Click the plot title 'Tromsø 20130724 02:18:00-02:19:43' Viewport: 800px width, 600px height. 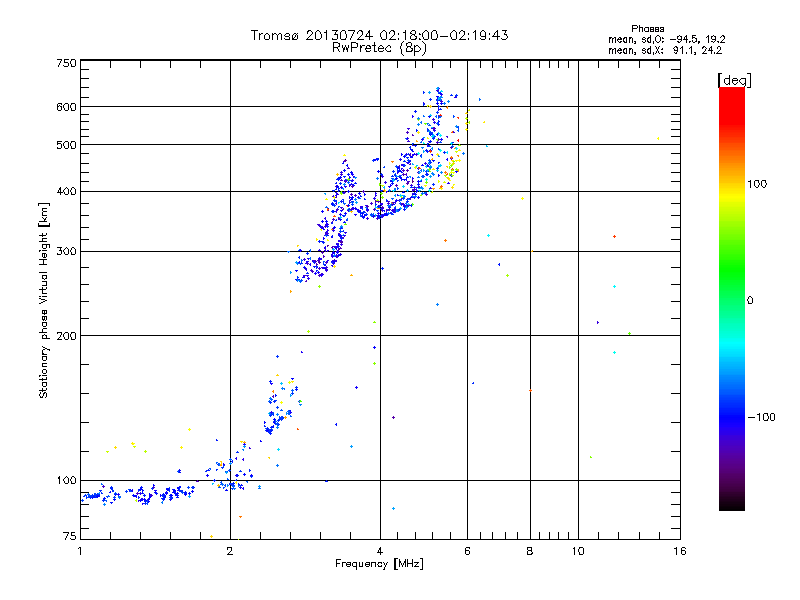click(x=379, y=35)
